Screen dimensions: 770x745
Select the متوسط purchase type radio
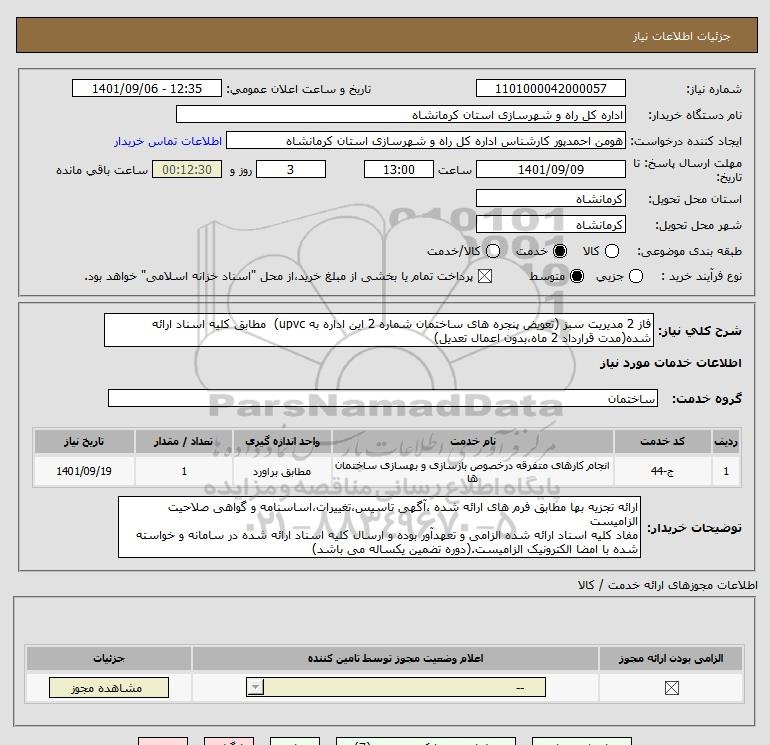point(577,276)
